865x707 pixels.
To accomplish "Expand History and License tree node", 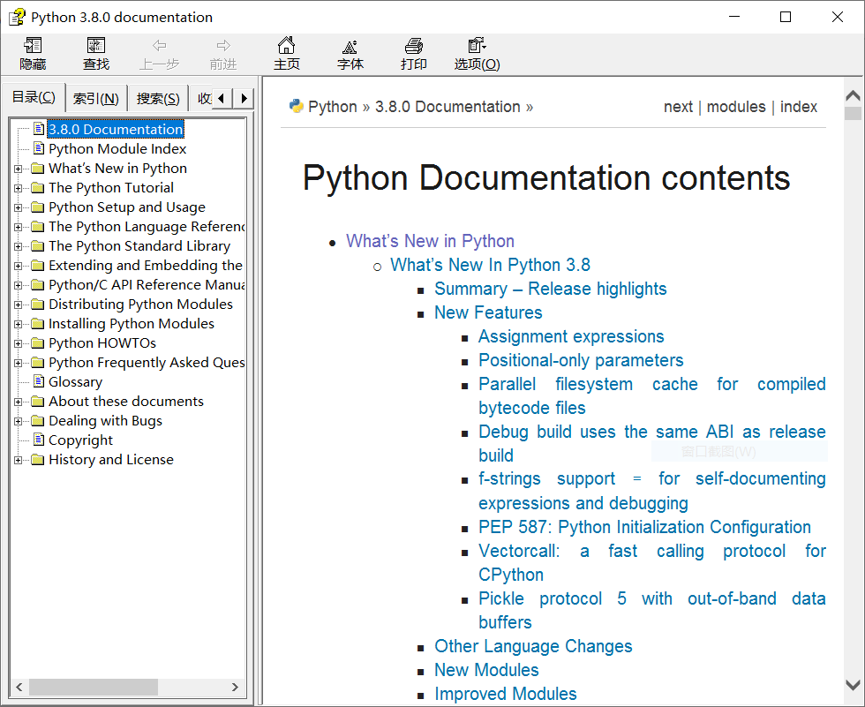I will point(18,460).
